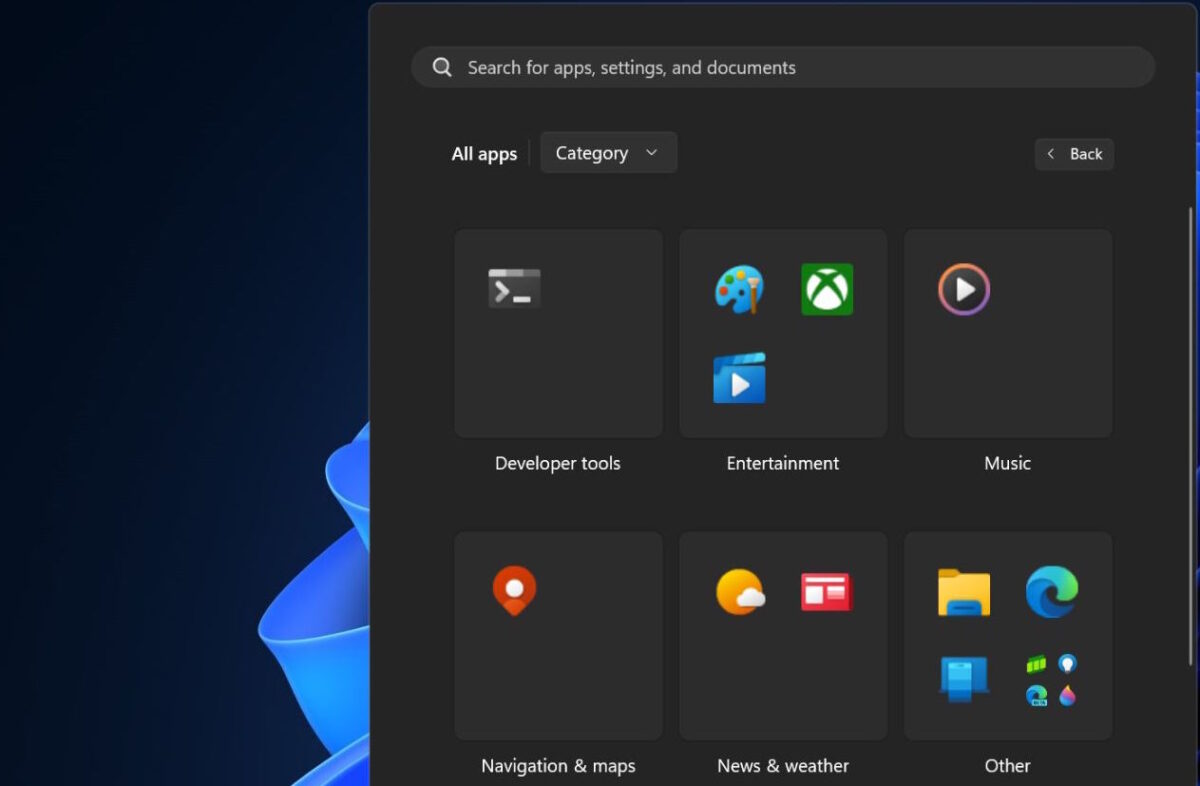The height and width of the screenshot is (786, 1200).
Task: Select the search magnifier icon
Action: tap(441, 66)
